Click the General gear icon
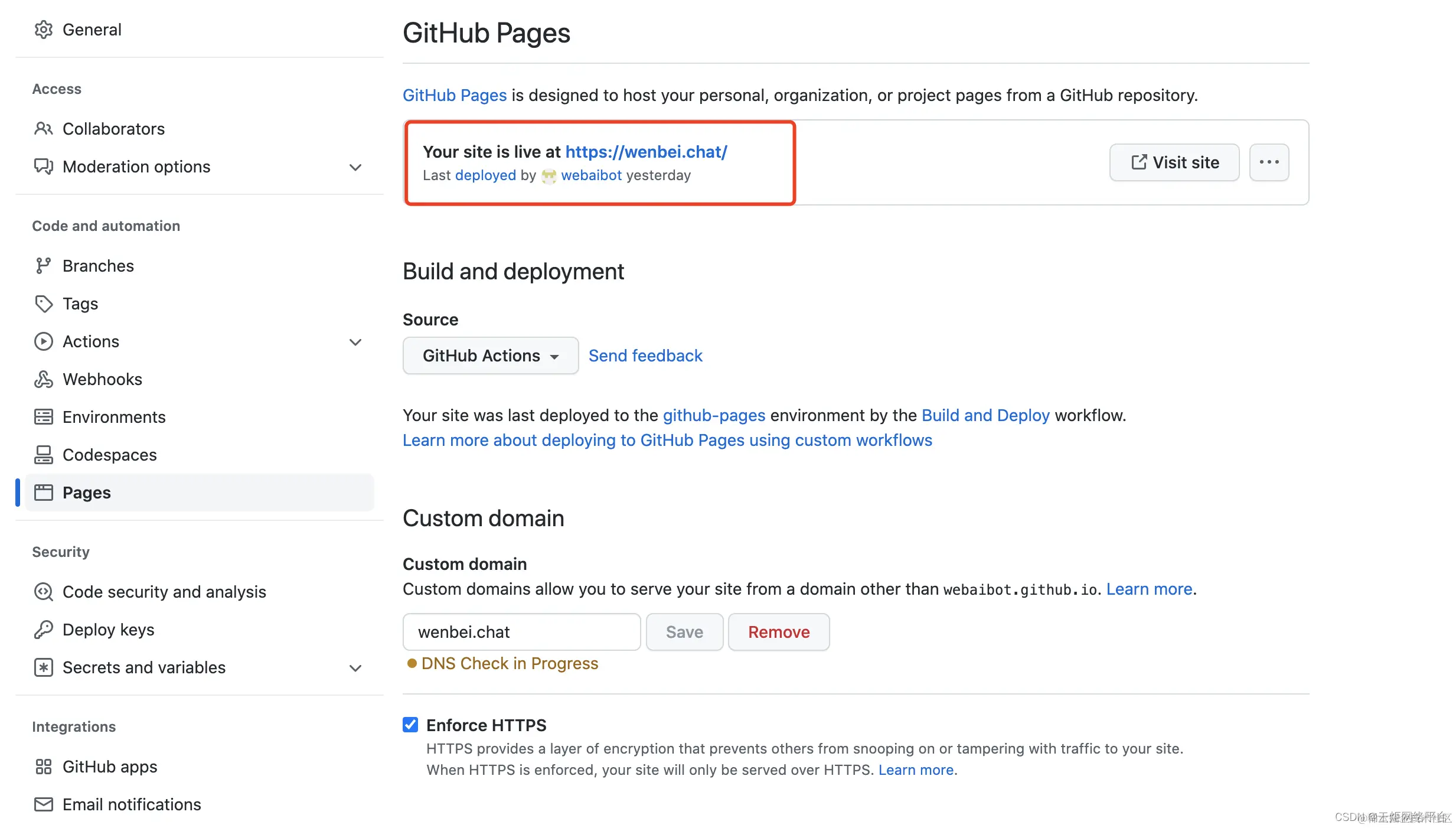The width and height of the screenshot is (1456, 828). pyautogui.click(x=44, y=30)
